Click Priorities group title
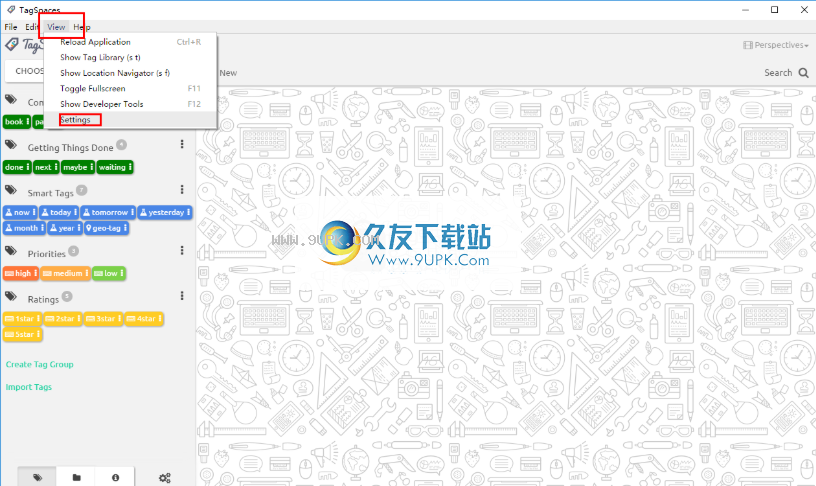 click(x=46, y=254)
